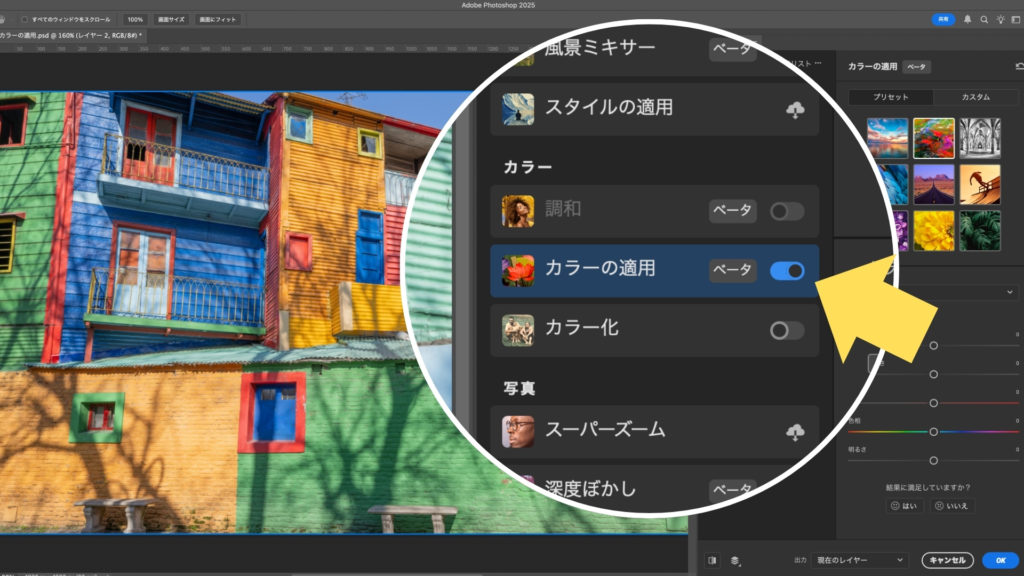The image size is (1024, 576).
Task: Check すべてのウィンドウをスクロール option
Action: pos(25,19)
